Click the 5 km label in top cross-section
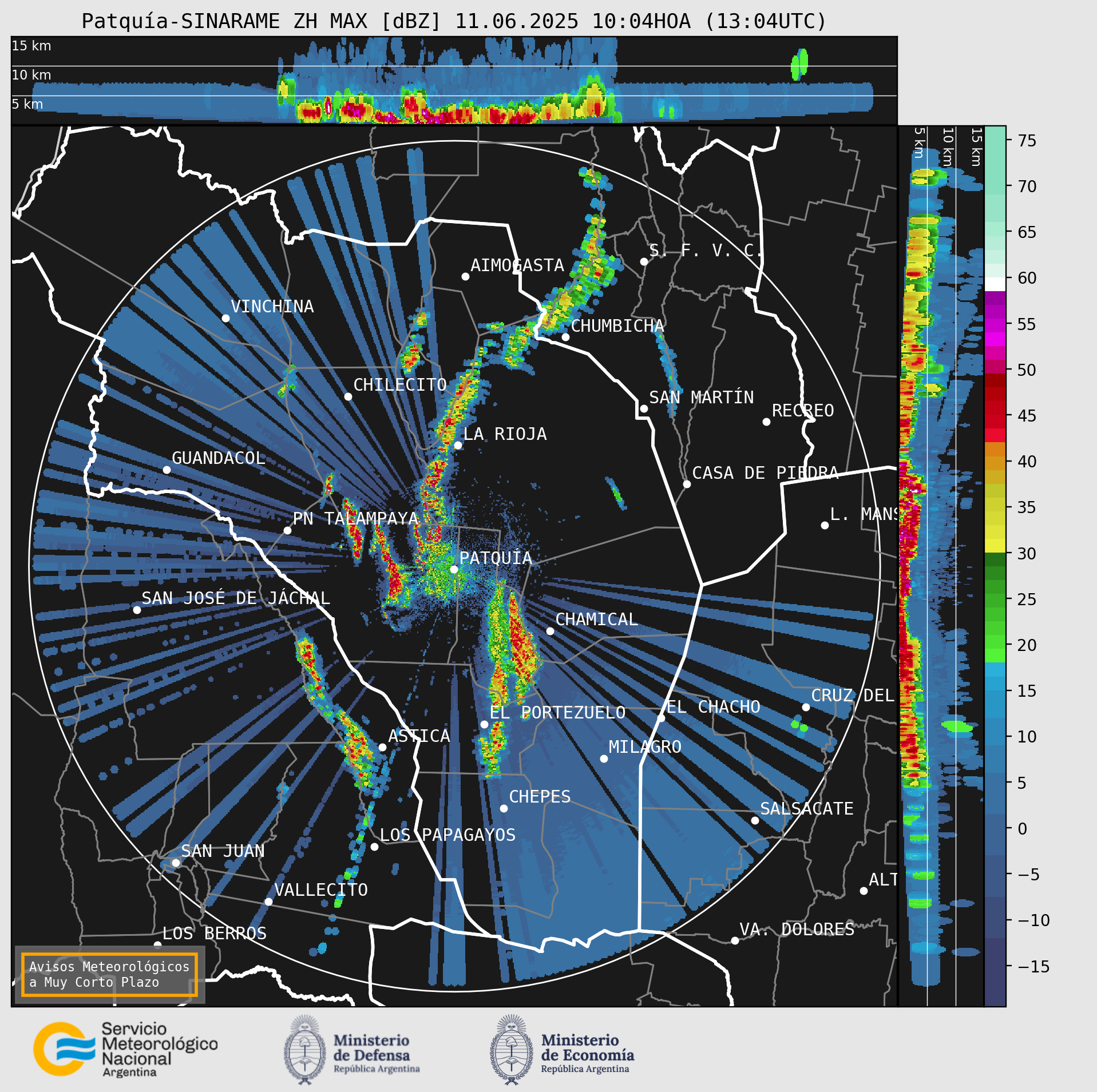 27,104
